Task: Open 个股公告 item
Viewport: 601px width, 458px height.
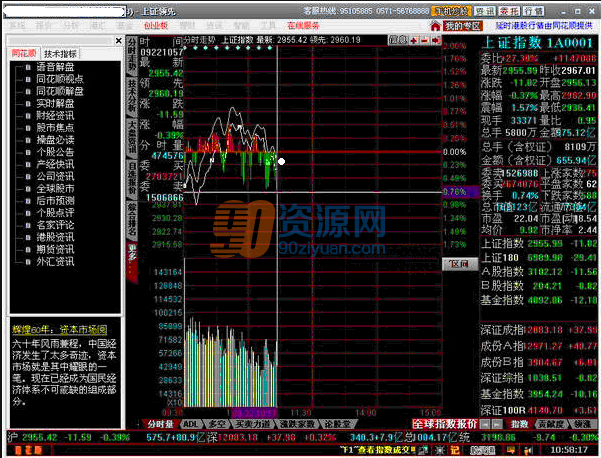Action: [55, 152]
